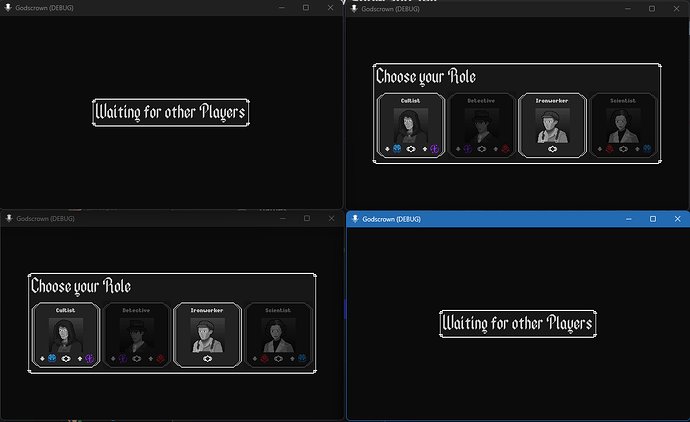Viewport: 690px width, 422px height.
Task: Click Cultist's purple rune icon, top-right window
Action: point(435,149)
